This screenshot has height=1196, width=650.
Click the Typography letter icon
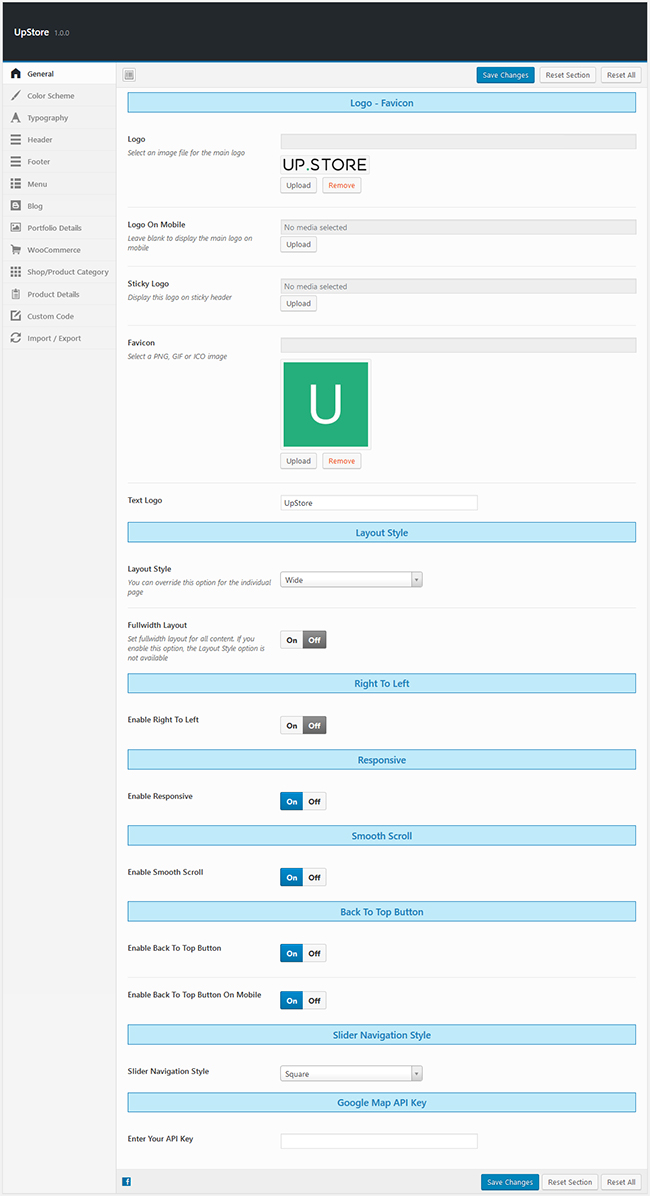click(x=15, y=118)
